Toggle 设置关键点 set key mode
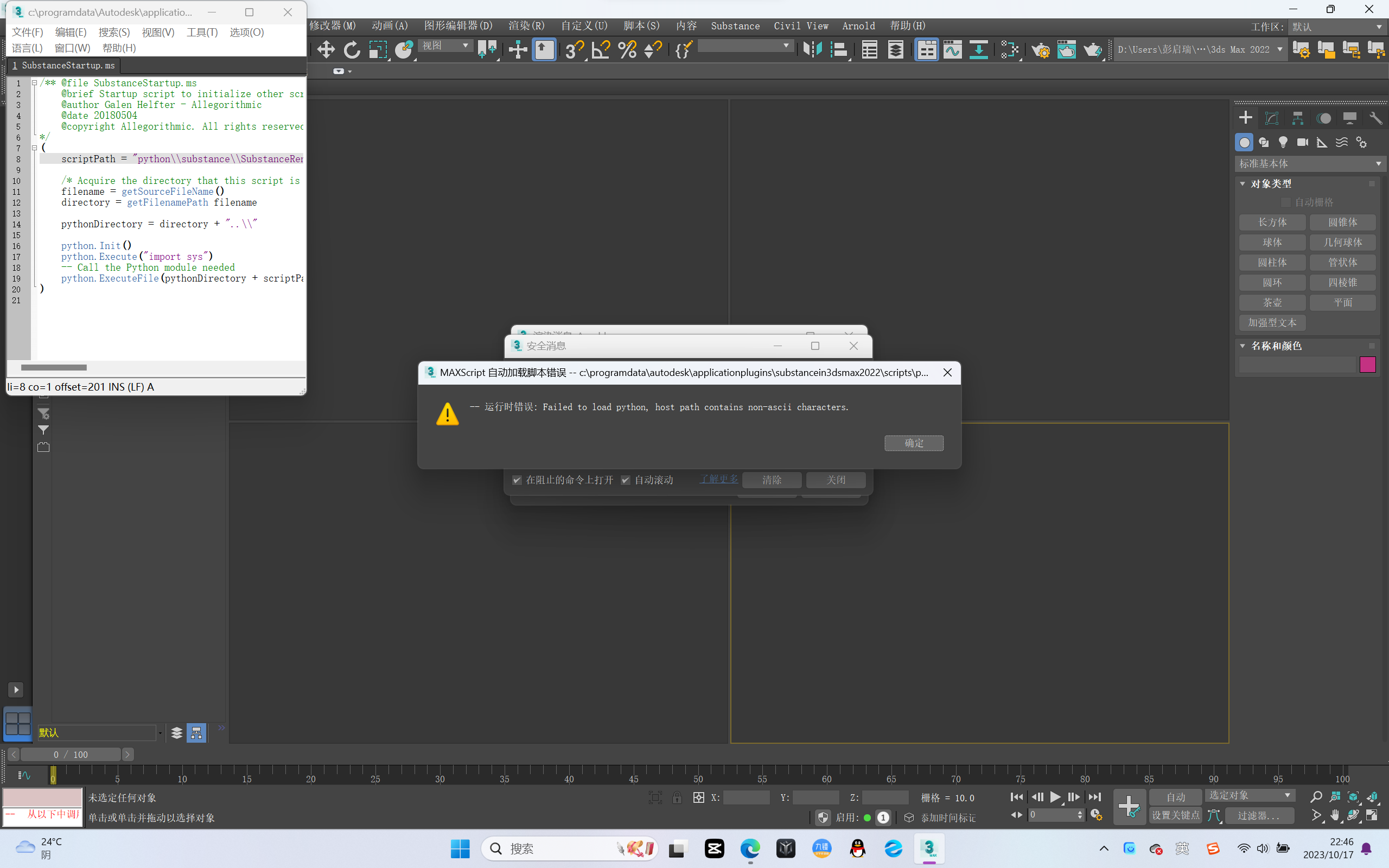Viewport: 1389px width, 868px height. tap(1175, 815)
